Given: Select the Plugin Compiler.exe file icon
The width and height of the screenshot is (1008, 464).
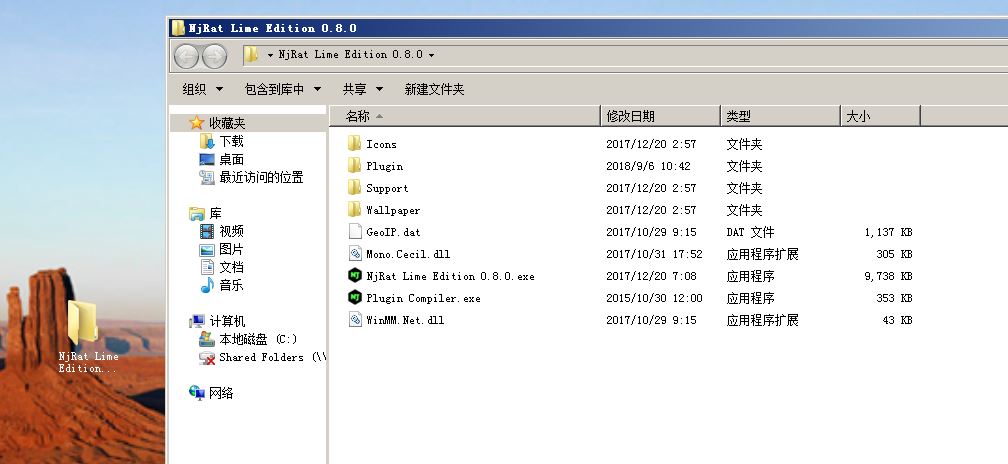Looking at the screenshot, I should [355, 298].
